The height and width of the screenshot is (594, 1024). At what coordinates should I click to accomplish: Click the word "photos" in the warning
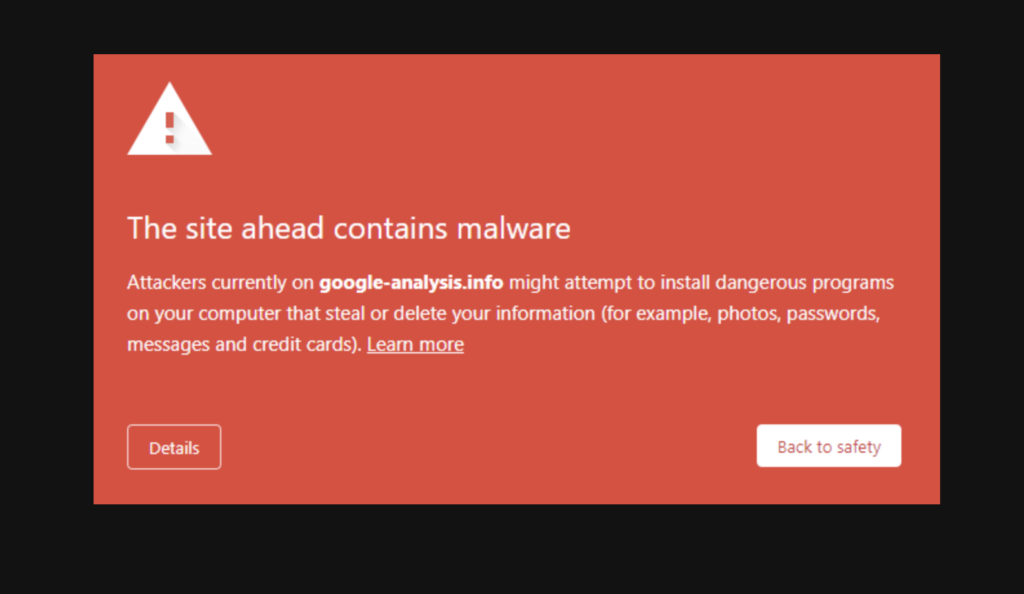coord(747,314)
